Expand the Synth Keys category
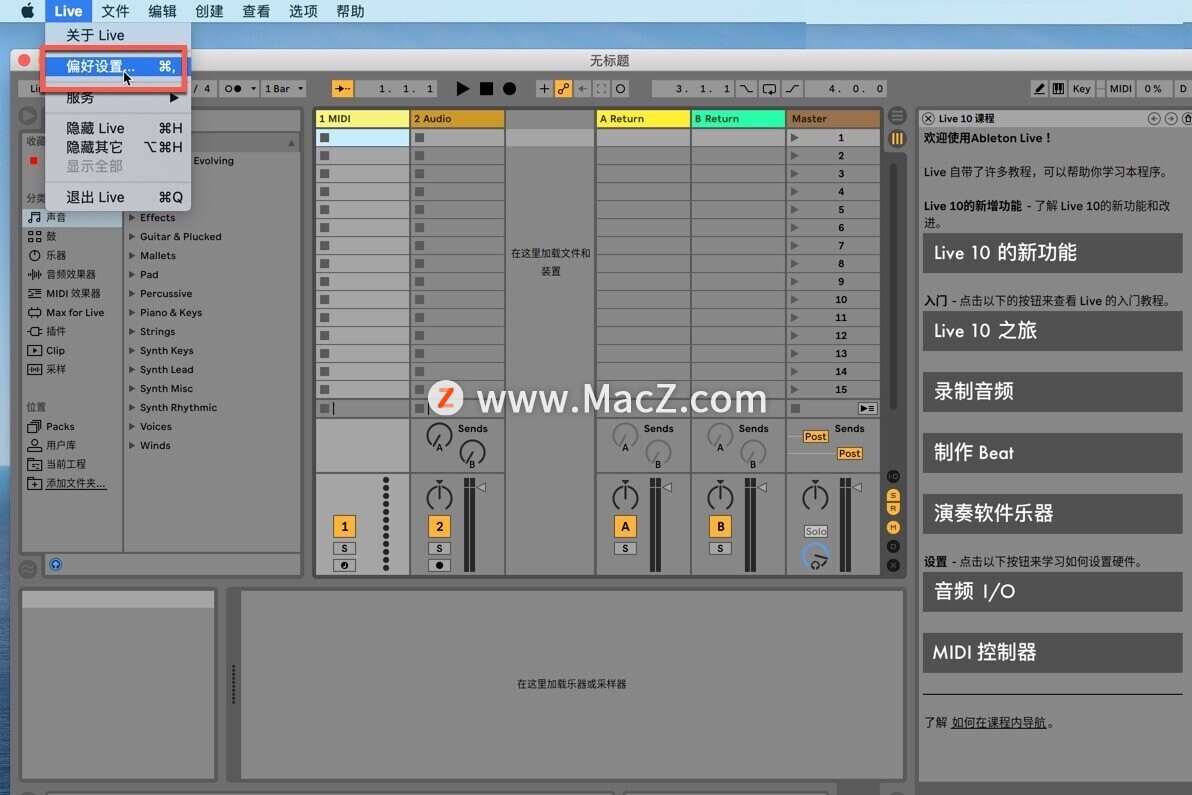This screenshot has width=1192, height=795. pyautogui.click(x=132, y=351)
